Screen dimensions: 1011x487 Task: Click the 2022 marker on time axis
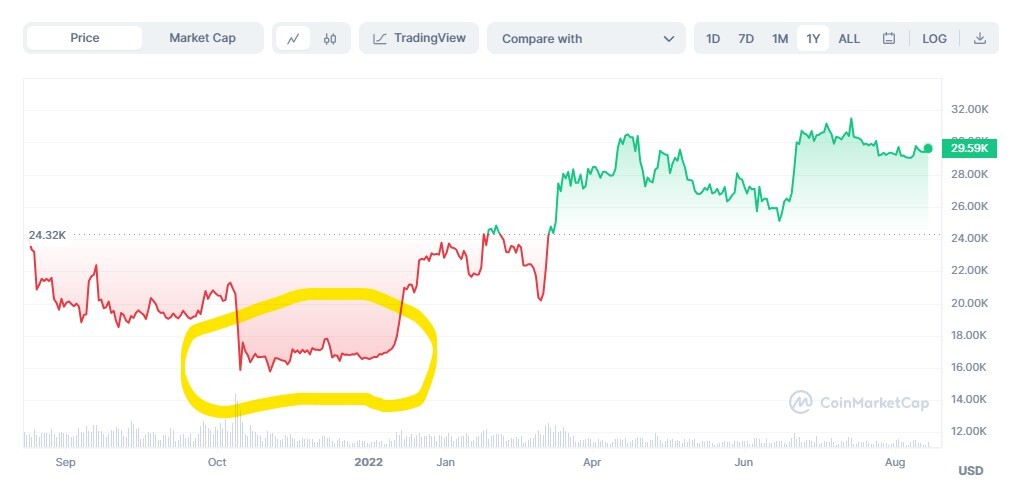pos(369,462)
